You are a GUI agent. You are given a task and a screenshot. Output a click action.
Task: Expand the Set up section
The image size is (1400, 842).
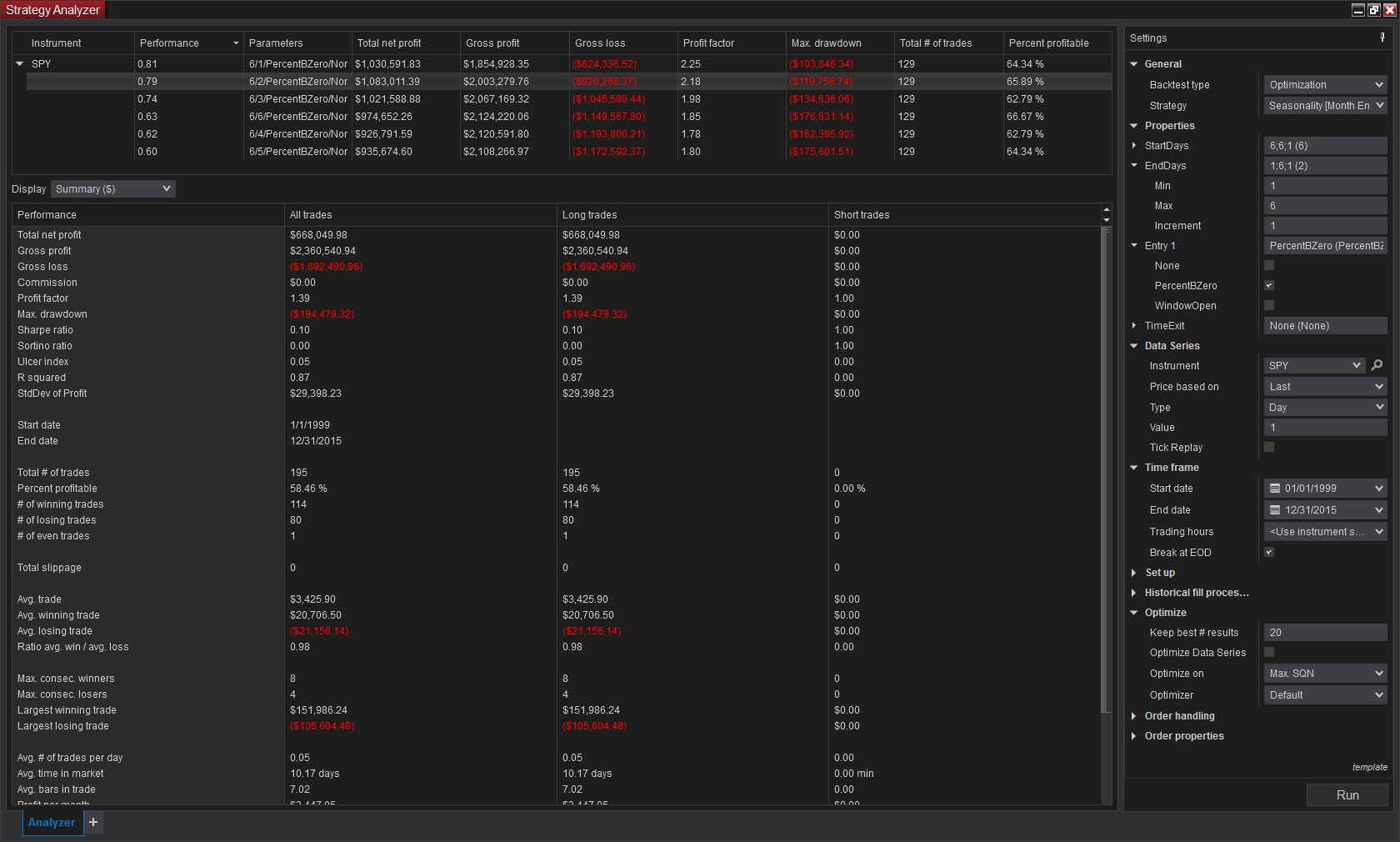click(1134, 573)
